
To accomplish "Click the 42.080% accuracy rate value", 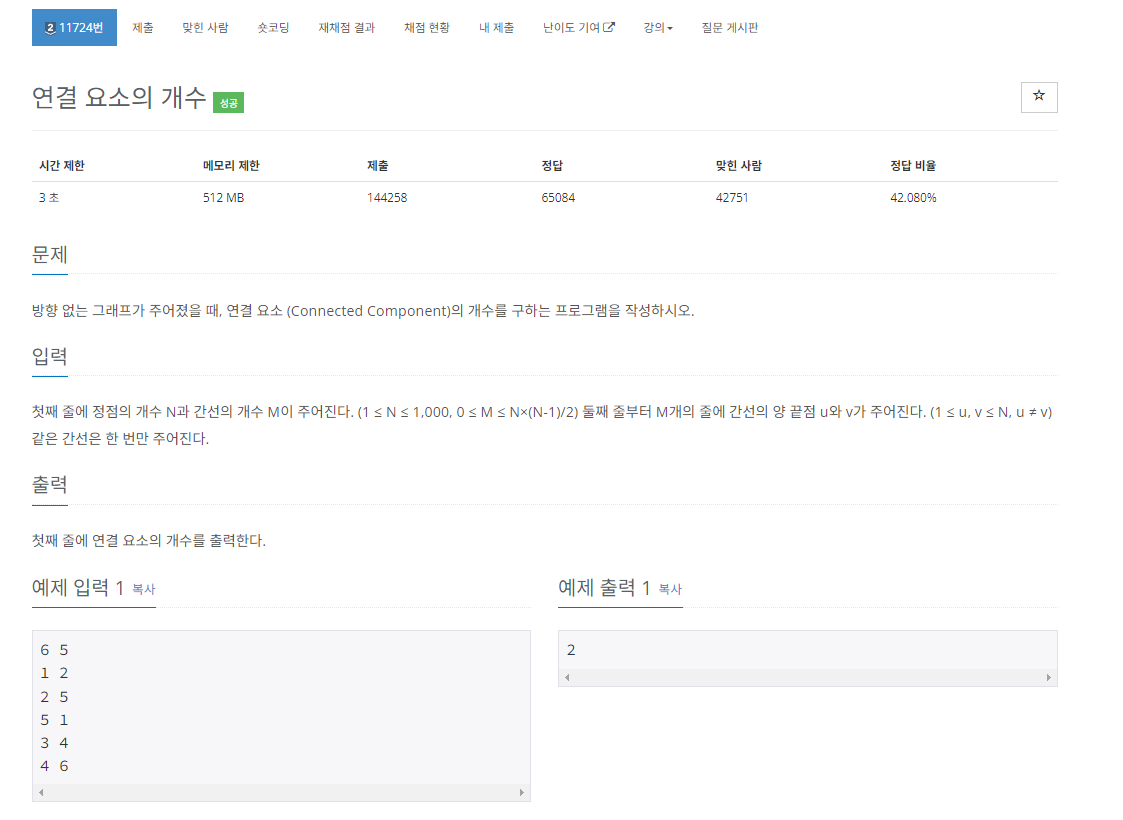I will coord(913,198).
